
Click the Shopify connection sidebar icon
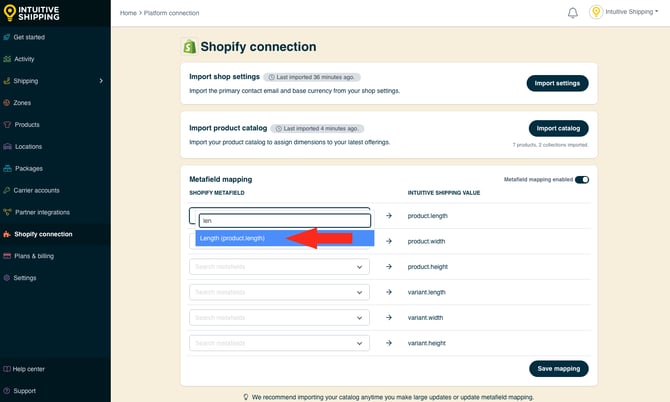click(7, 234)
